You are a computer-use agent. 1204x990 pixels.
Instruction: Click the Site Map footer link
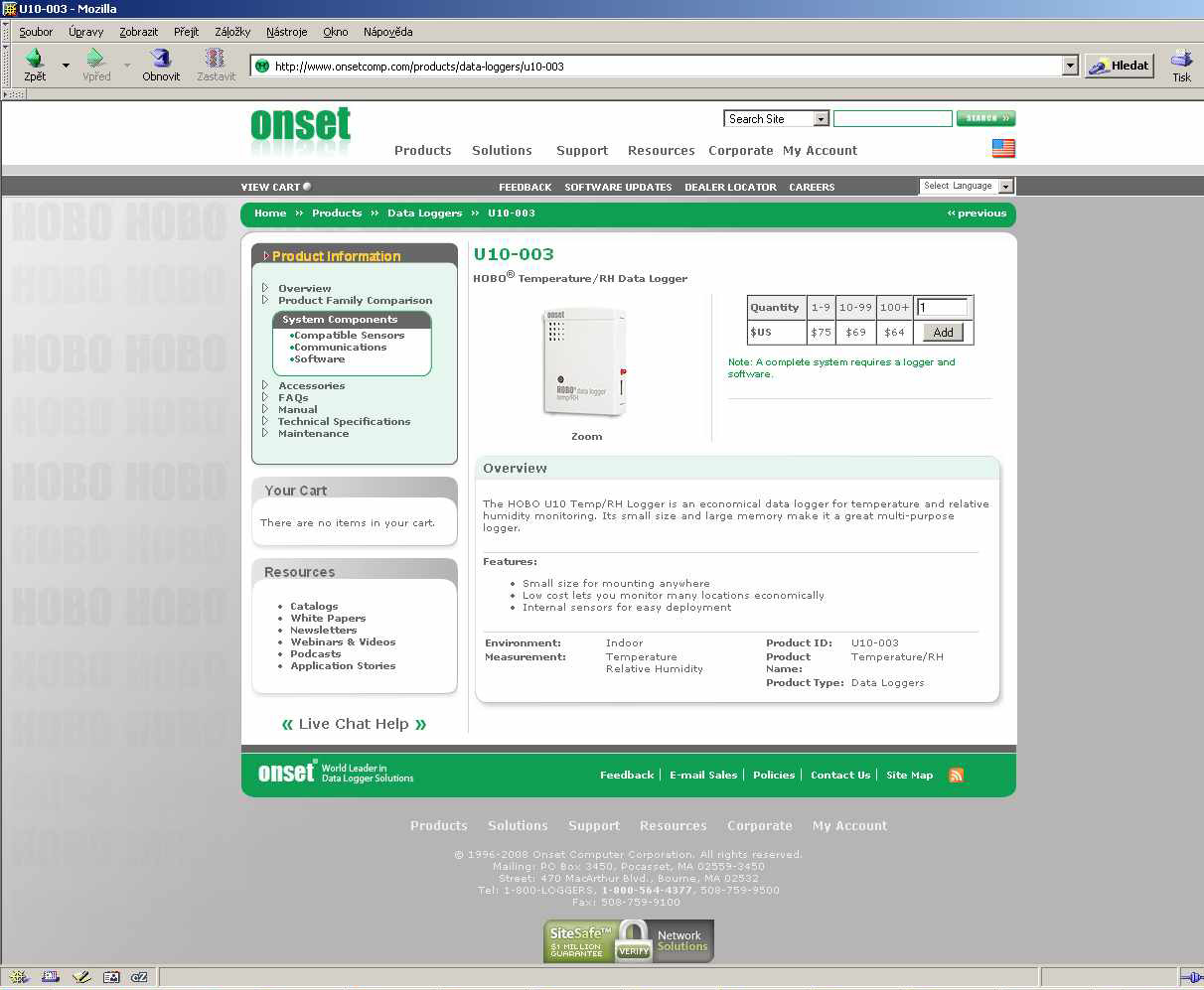910,776
